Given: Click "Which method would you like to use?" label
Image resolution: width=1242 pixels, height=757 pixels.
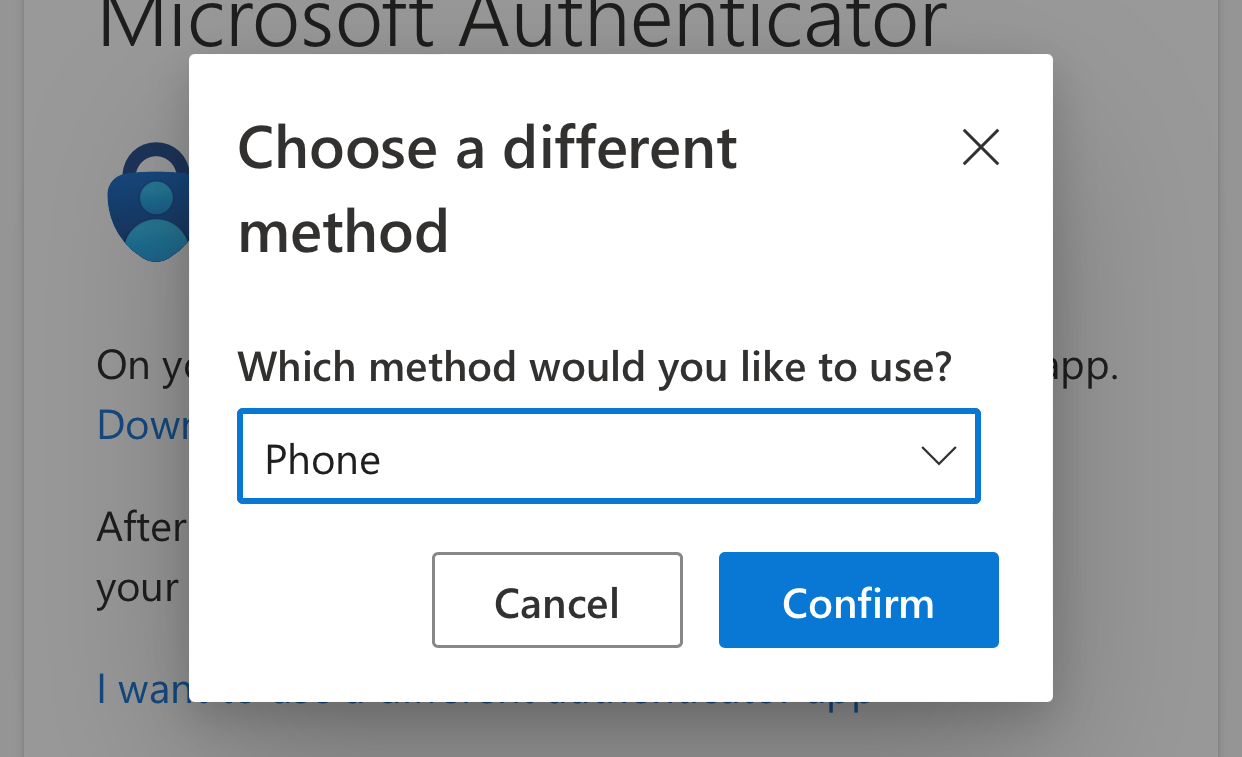Looking at the screenshot, I should click(x=594, y=368).
